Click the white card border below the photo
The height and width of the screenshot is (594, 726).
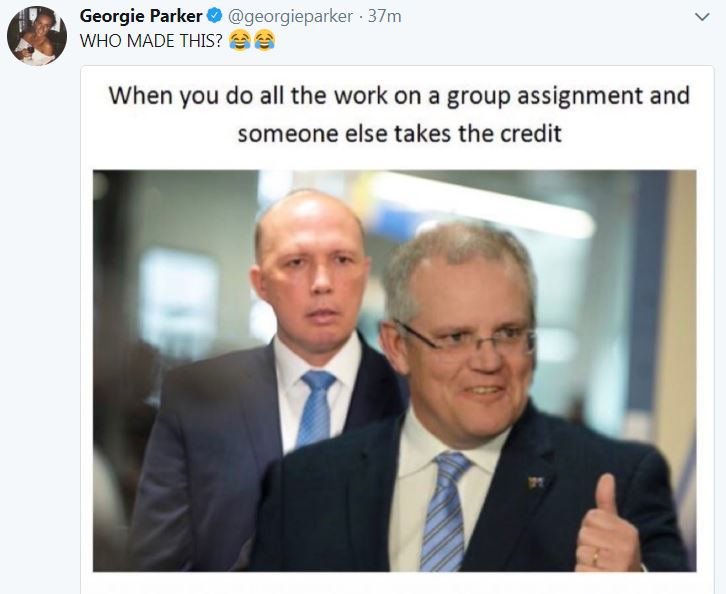click(397, 582)
